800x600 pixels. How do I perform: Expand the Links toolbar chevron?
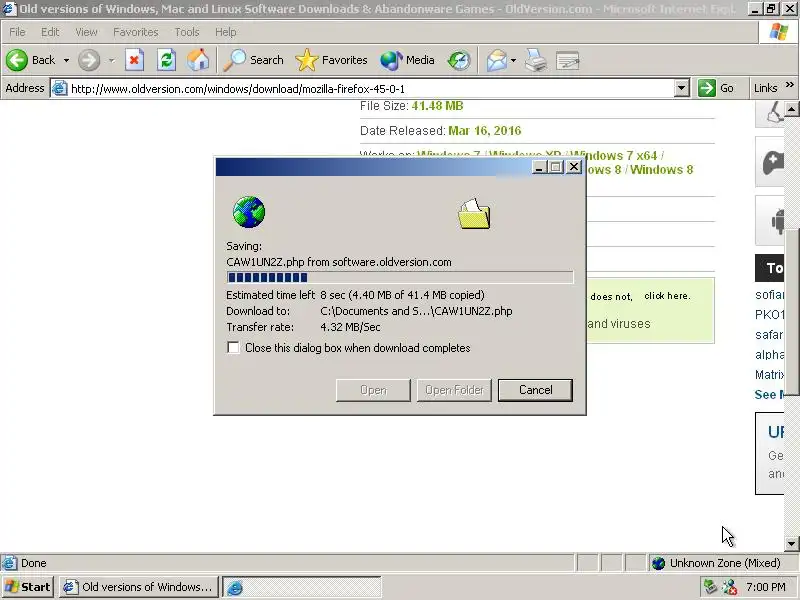[790, 85]
